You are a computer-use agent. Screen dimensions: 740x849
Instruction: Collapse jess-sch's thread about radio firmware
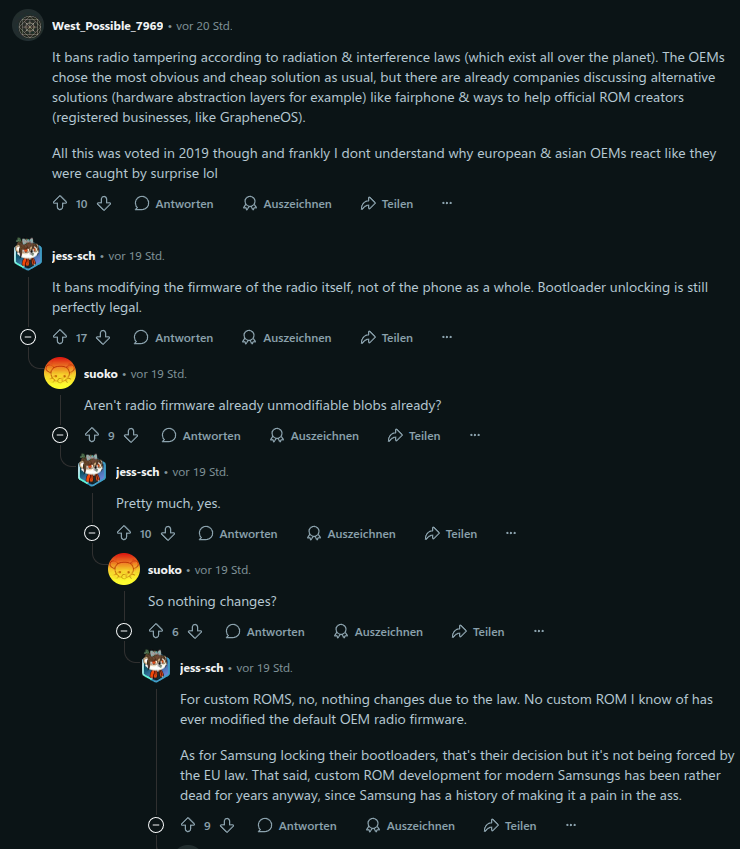pyautogui.click(x=28, y=337)
